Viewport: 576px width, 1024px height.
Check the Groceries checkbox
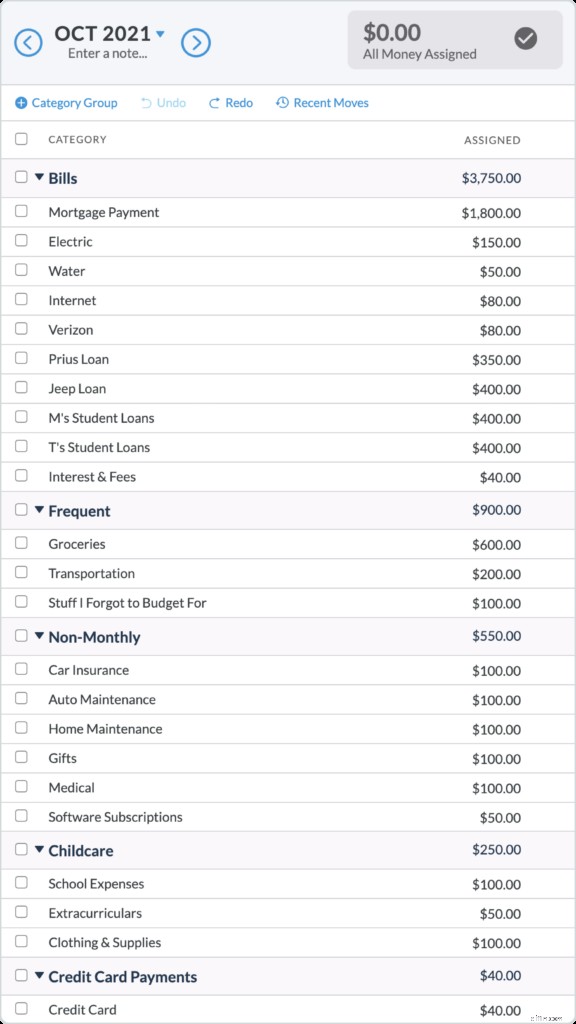(x=22, y=544)
